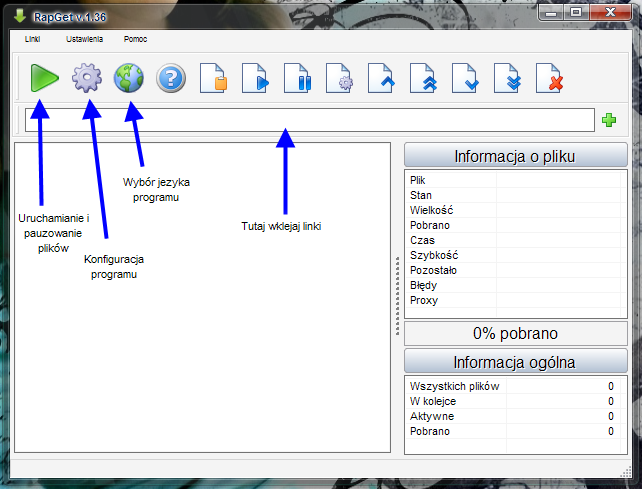Open language selection with the globe icon
This screenshot has width=642, height=489.
129,78
